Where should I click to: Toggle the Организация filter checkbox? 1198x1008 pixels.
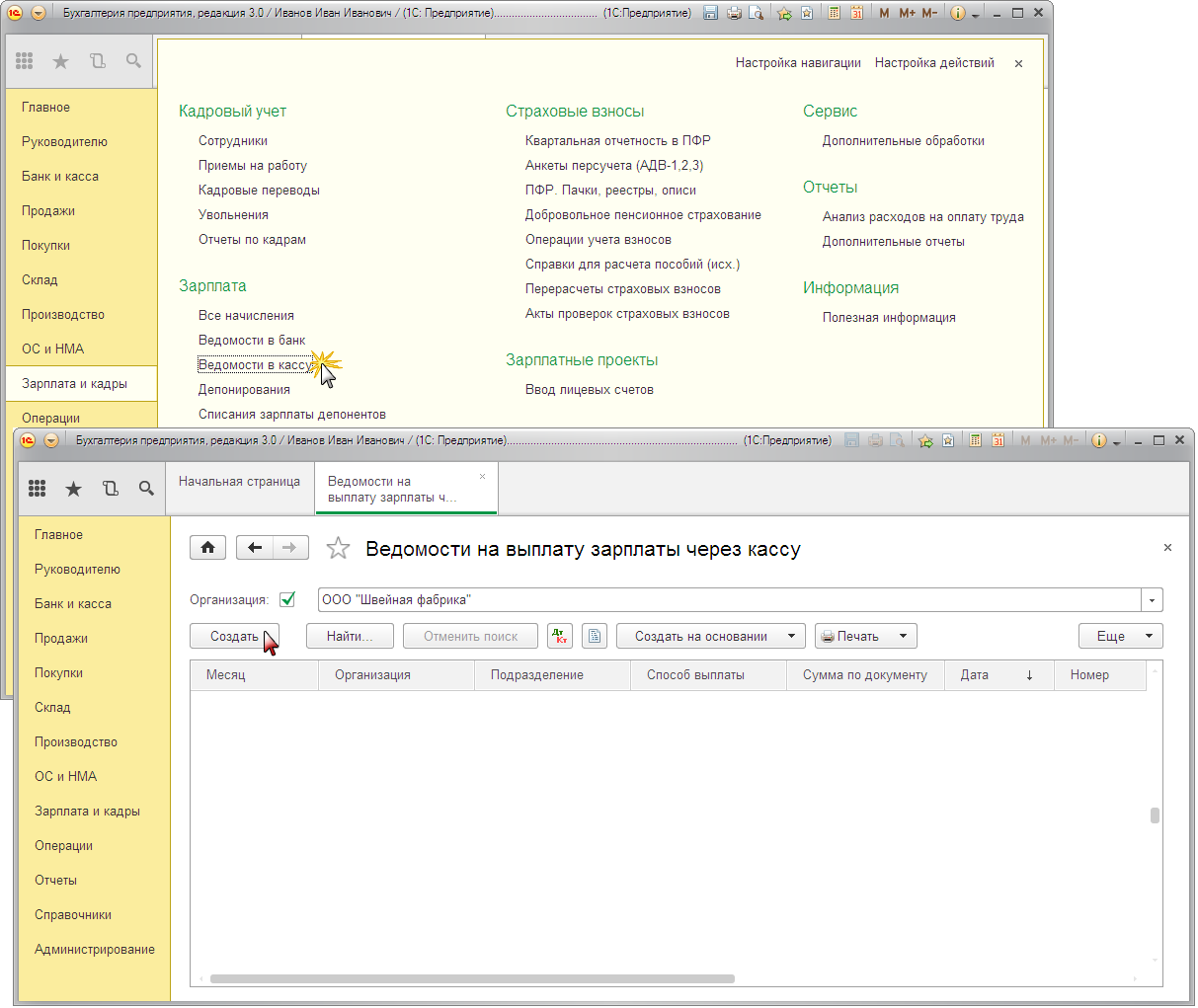click(287, 599)
